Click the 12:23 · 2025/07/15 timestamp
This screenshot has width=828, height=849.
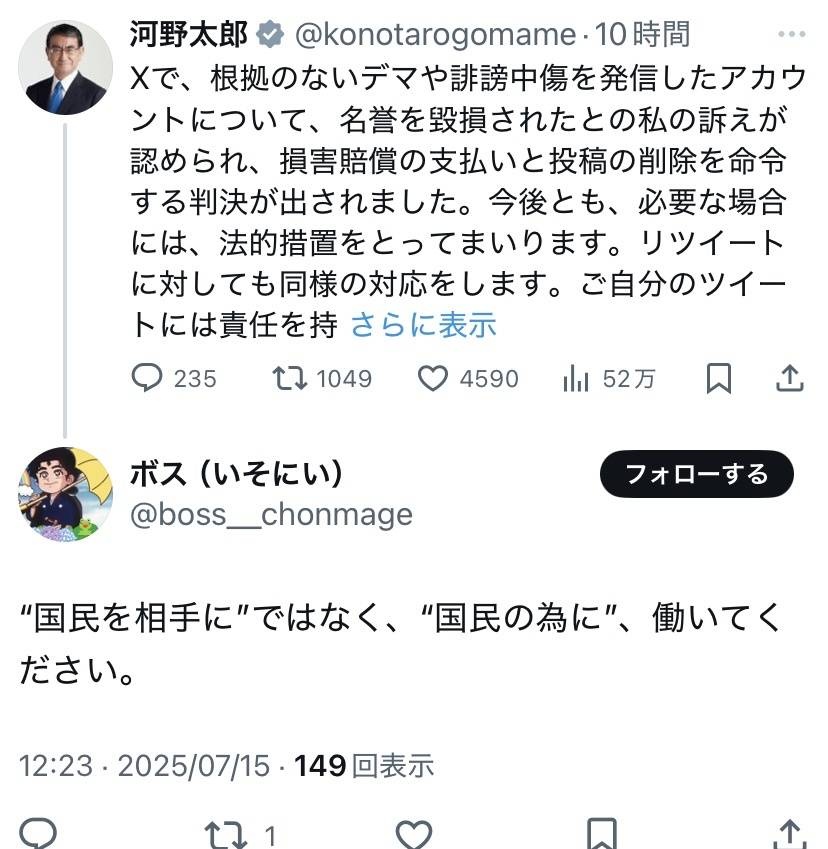tap(145, 766)
